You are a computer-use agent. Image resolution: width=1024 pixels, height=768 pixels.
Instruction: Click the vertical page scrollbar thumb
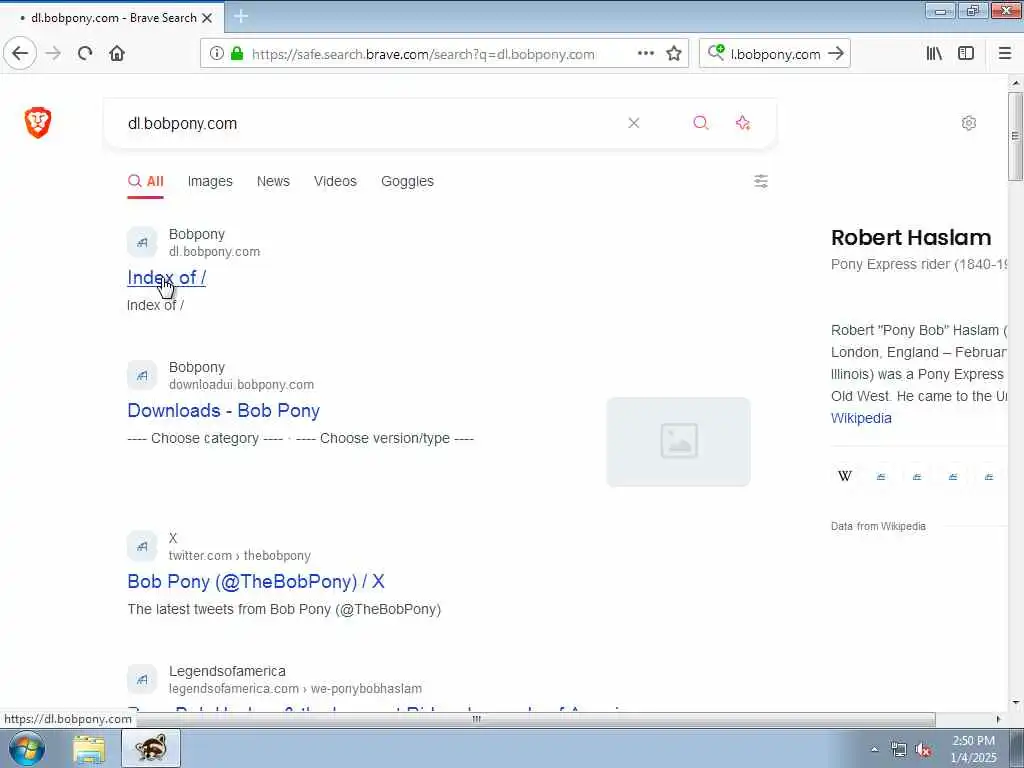1015,136
